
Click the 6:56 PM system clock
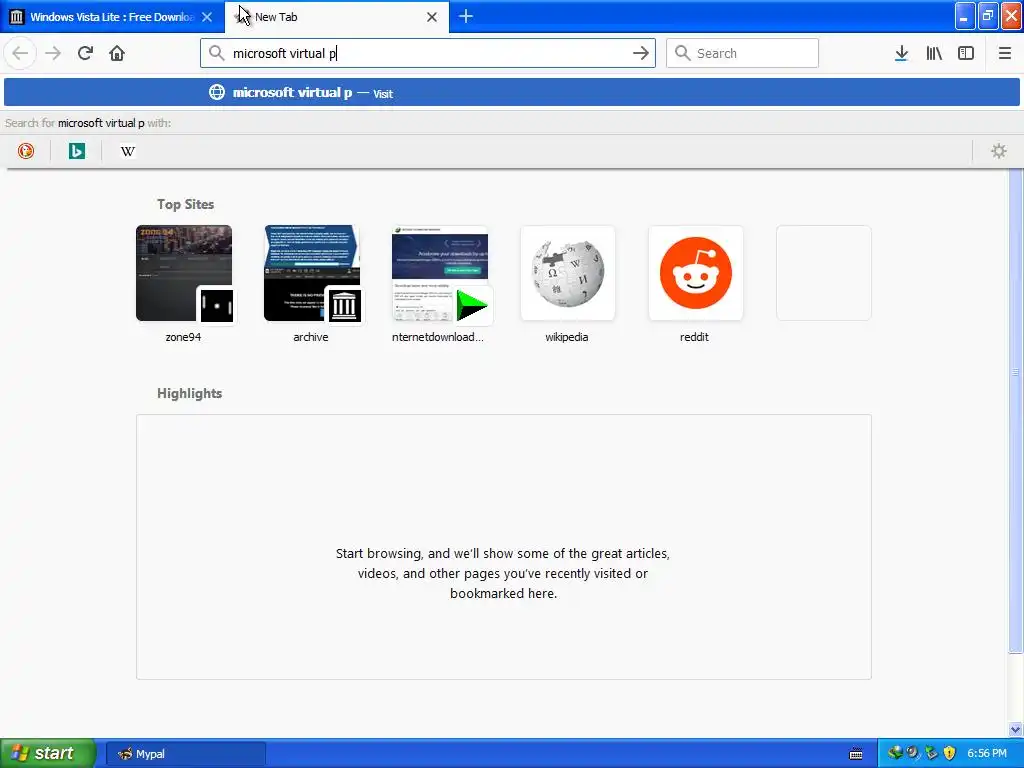(986, 754)
